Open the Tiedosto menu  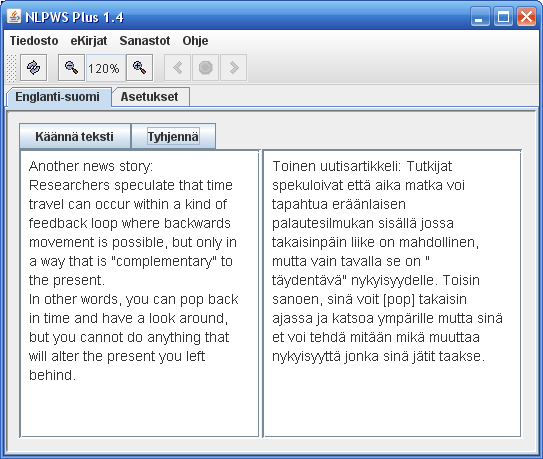coord(34,41)
